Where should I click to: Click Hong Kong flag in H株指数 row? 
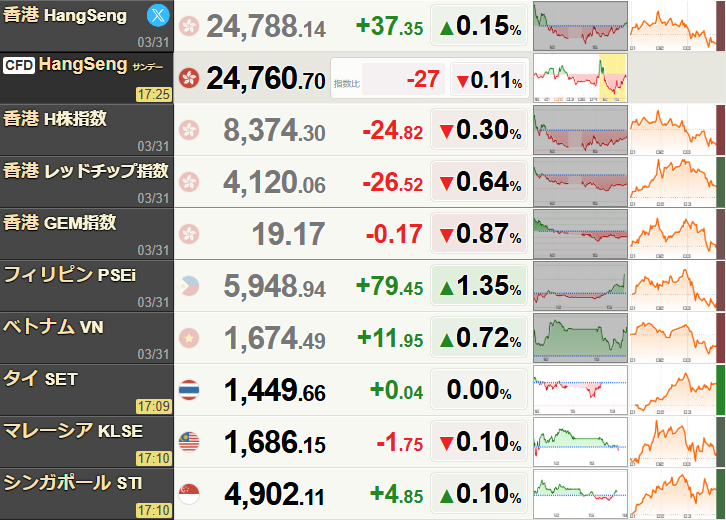coord(189,130)
